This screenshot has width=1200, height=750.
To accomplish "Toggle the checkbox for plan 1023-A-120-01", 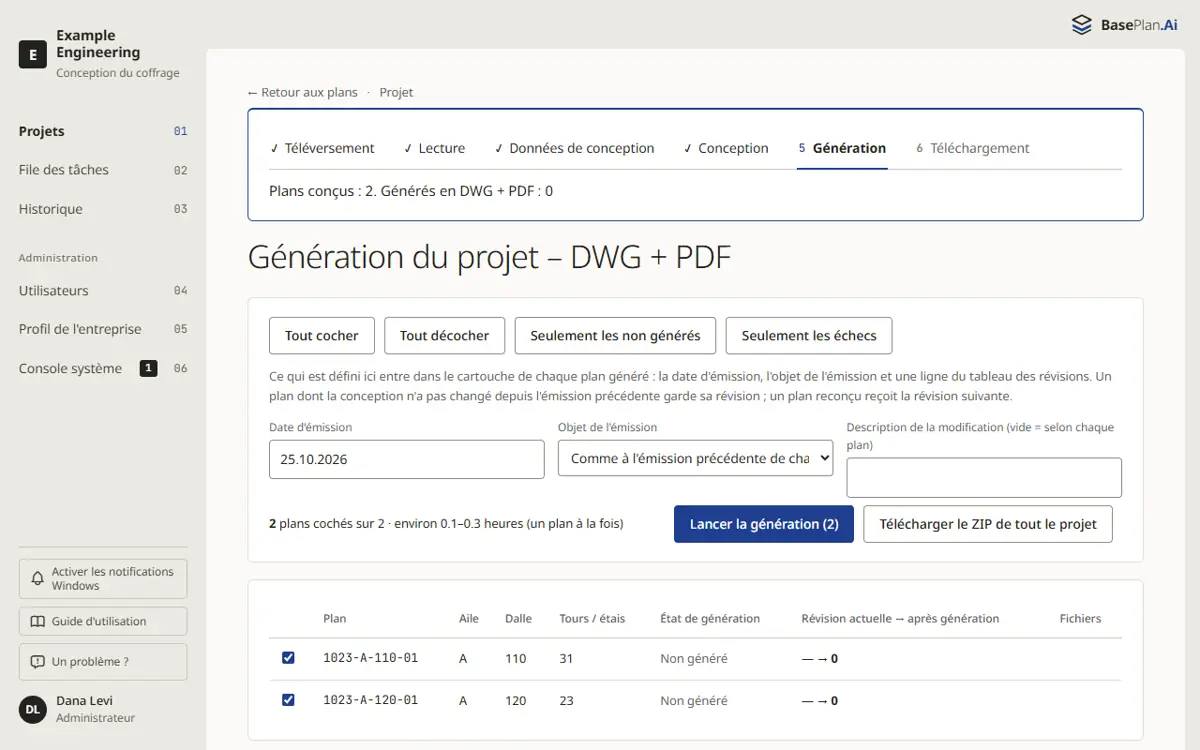I will (288, 700).
